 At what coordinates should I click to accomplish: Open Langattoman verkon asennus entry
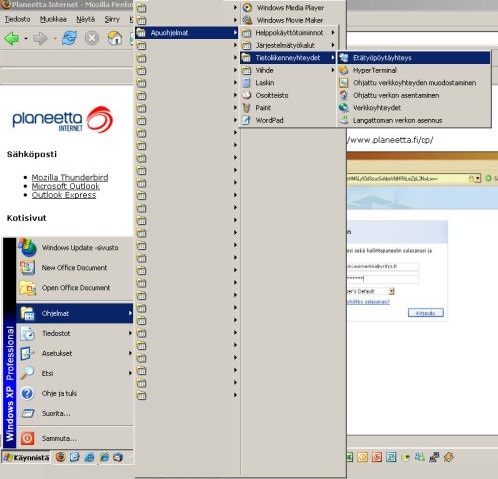pos(414,120)
